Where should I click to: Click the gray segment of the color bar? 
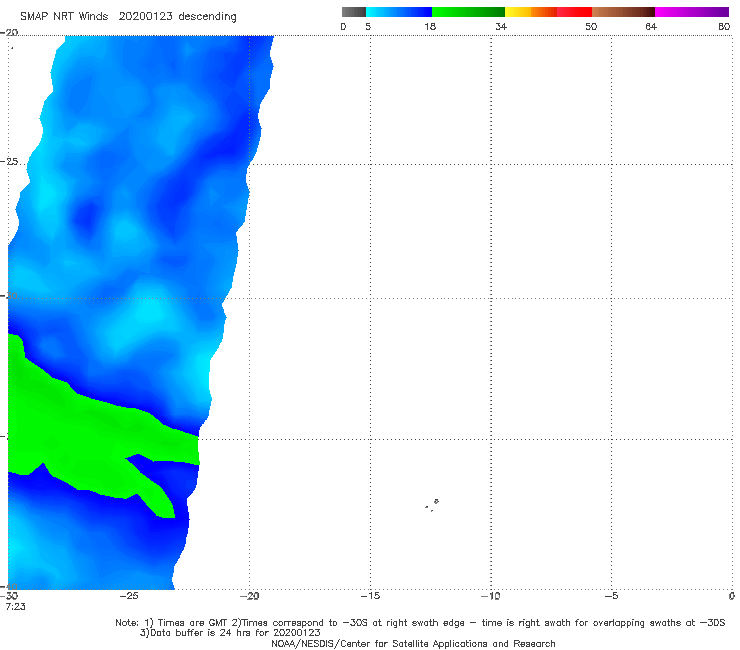point(353,12)
